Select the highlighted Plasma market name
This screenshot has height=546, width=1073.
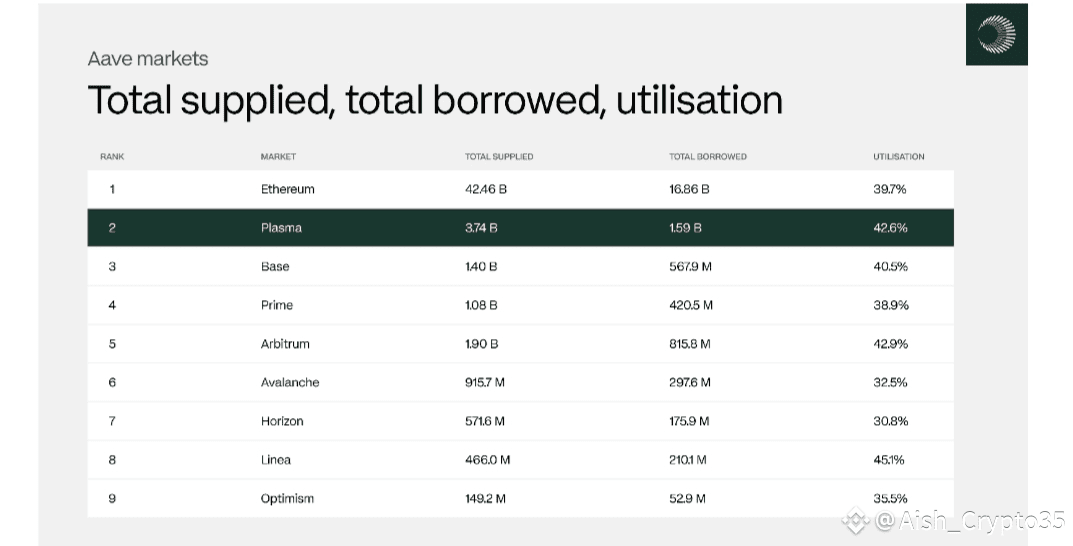pos(281,228)
